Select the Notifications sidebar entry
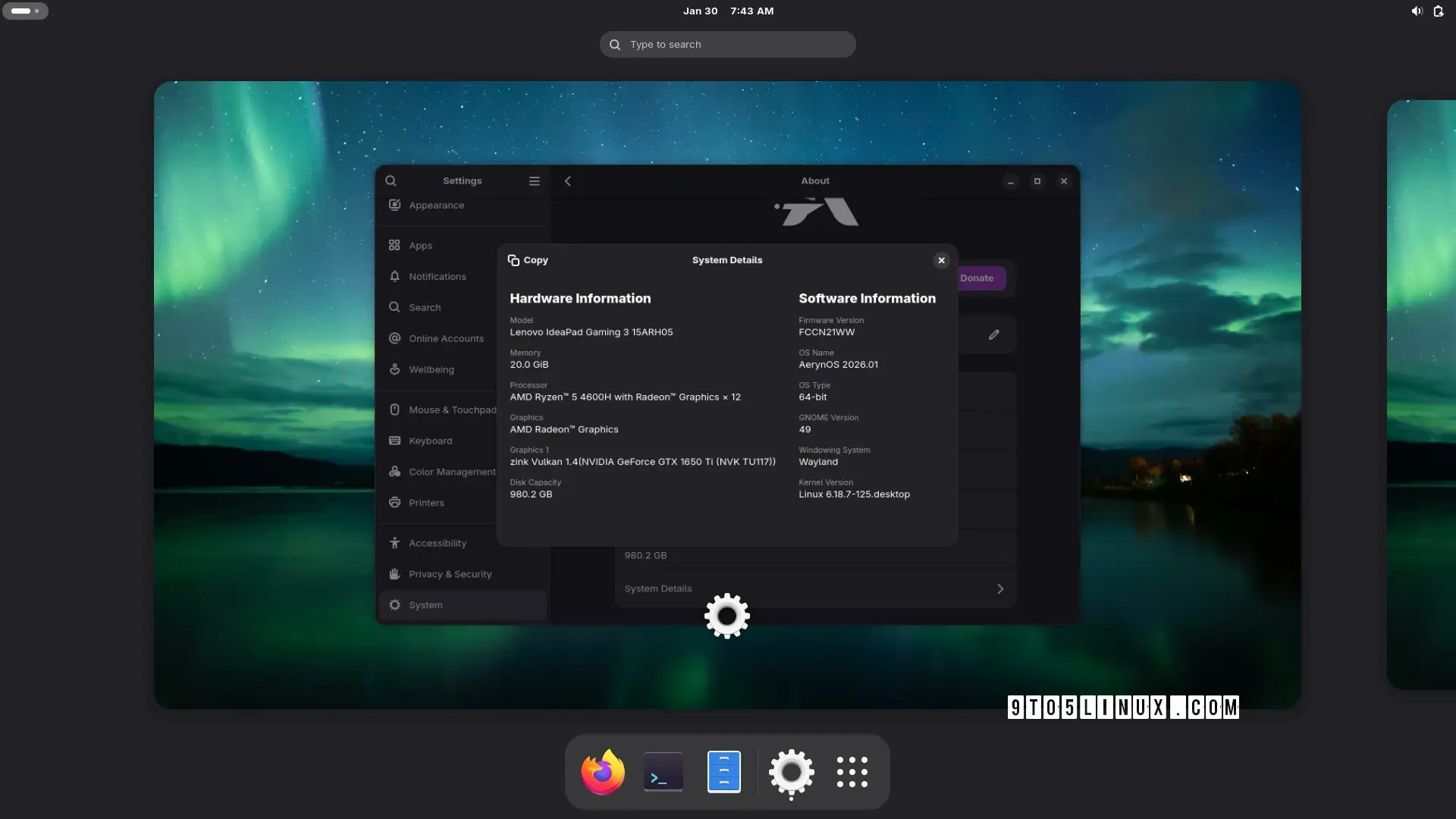This screenshot has height=819, width=1456. tap(438, 276)
